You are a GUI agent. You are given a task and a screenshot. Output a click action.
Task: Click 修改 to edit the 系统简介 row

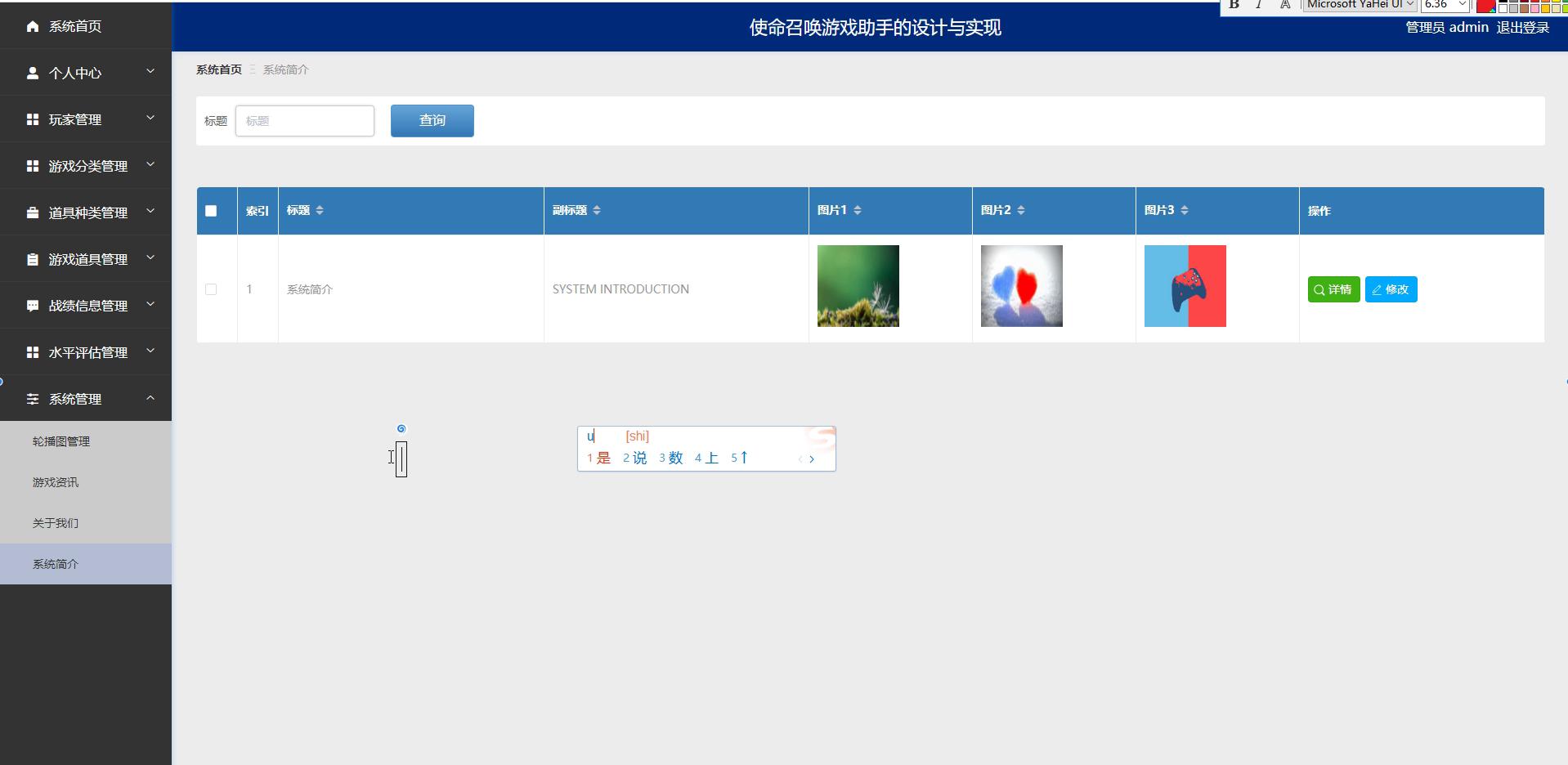[x=1391, y=289]
